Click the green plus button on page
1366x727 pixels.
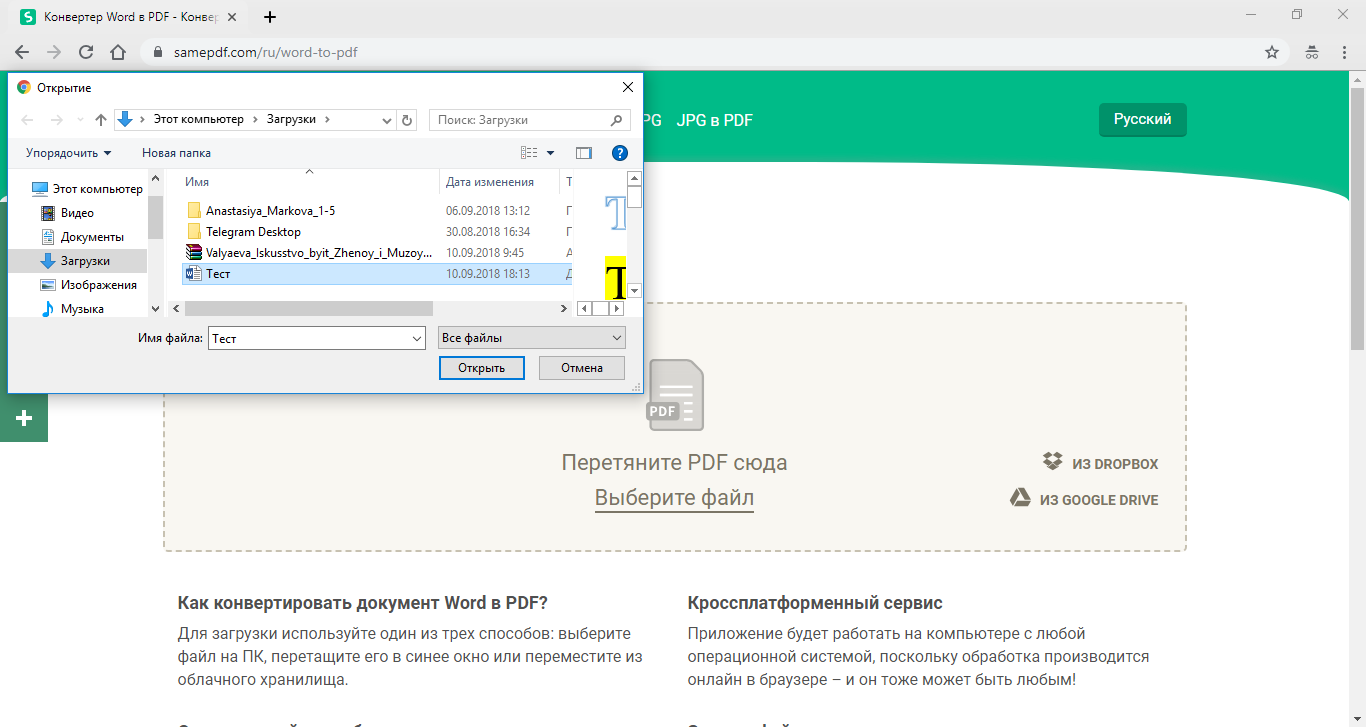[24, 418]
